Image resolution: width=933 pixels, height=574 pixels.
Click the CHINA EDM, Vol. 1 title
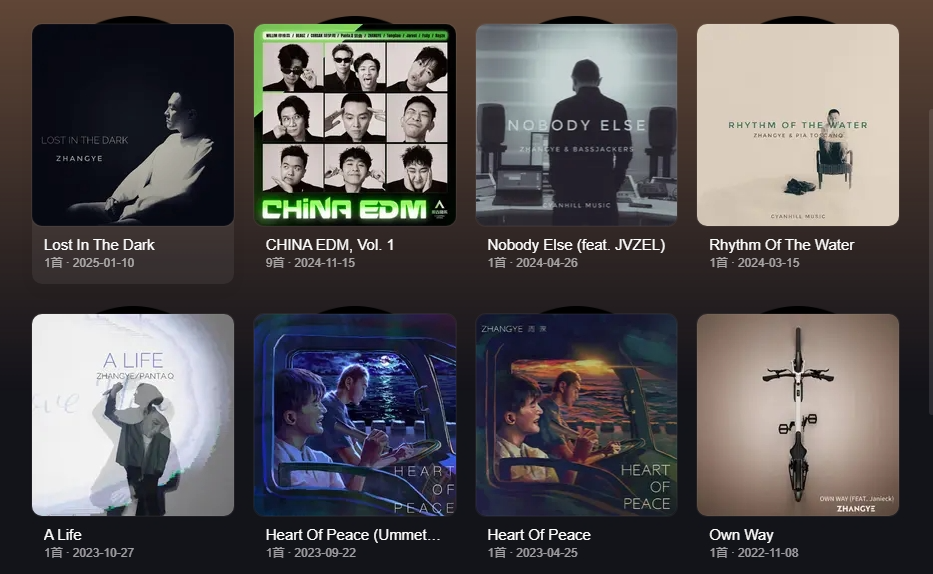click(x=330, y=245)
